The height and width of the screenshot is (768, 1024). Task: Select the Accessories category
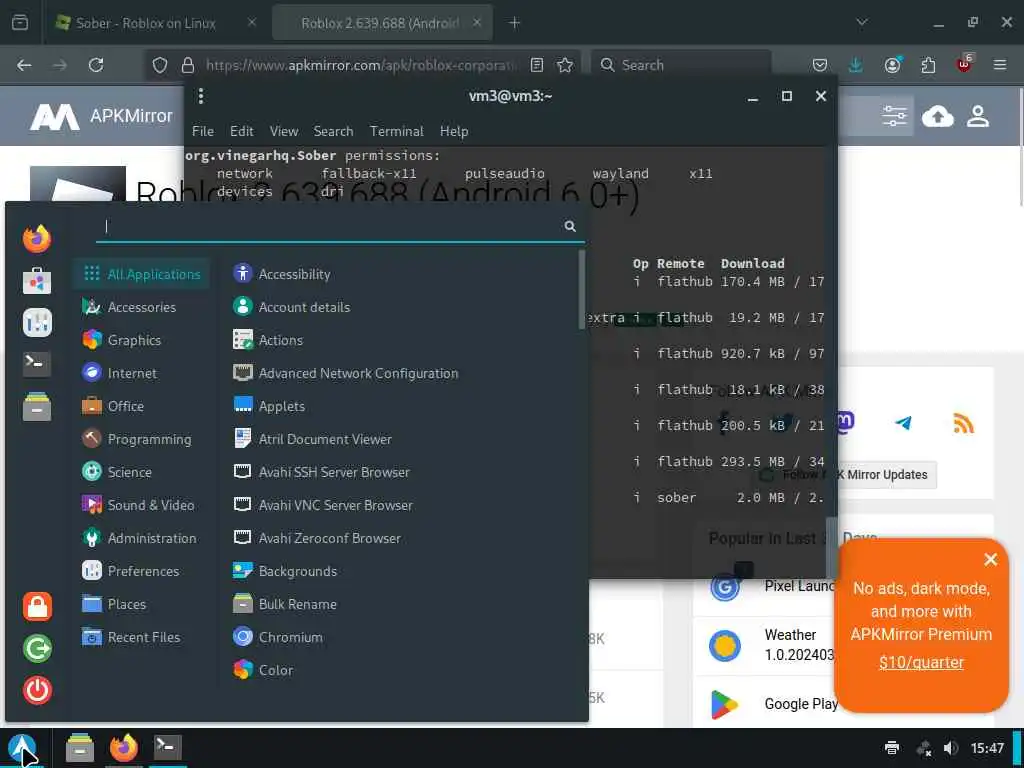(x=142, y=307)
